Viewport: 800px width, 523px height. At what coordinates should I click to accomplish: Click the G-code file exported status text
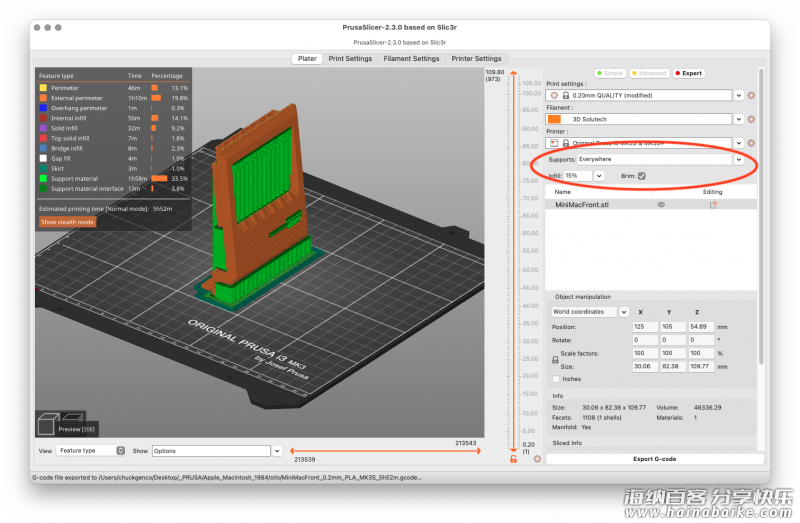(x=227, y=478)
